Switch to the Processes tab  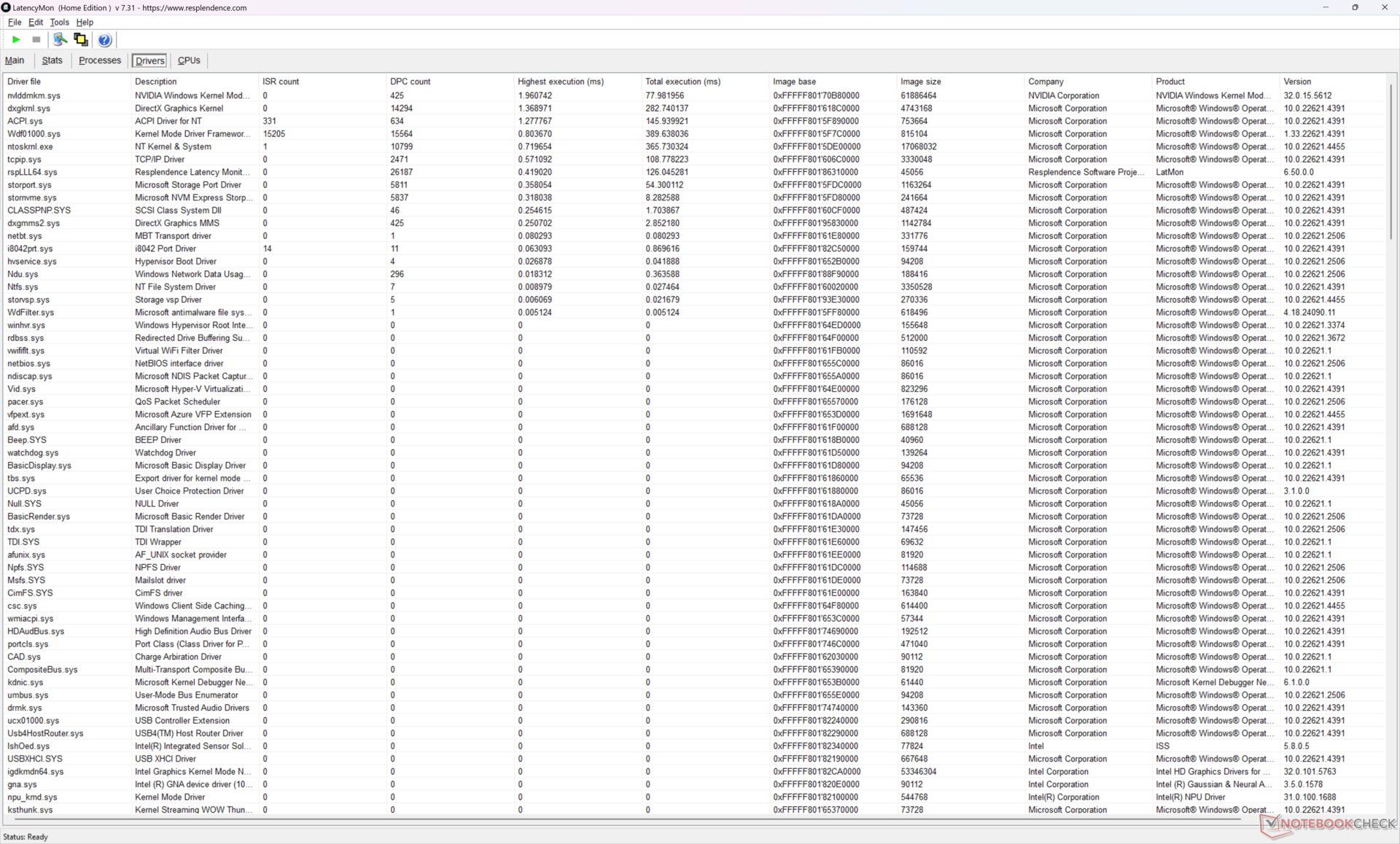click(x=99, y=60)
